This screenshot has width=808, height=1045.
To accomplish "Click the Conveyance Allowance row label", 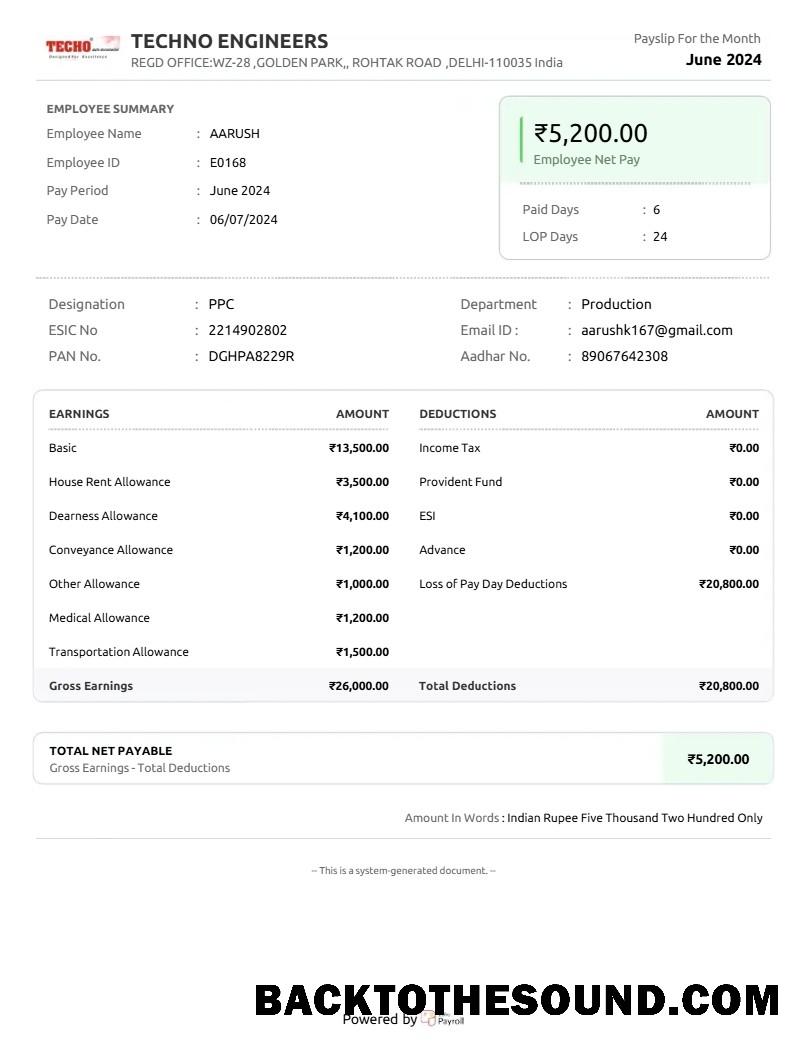I will coord(111,550).
